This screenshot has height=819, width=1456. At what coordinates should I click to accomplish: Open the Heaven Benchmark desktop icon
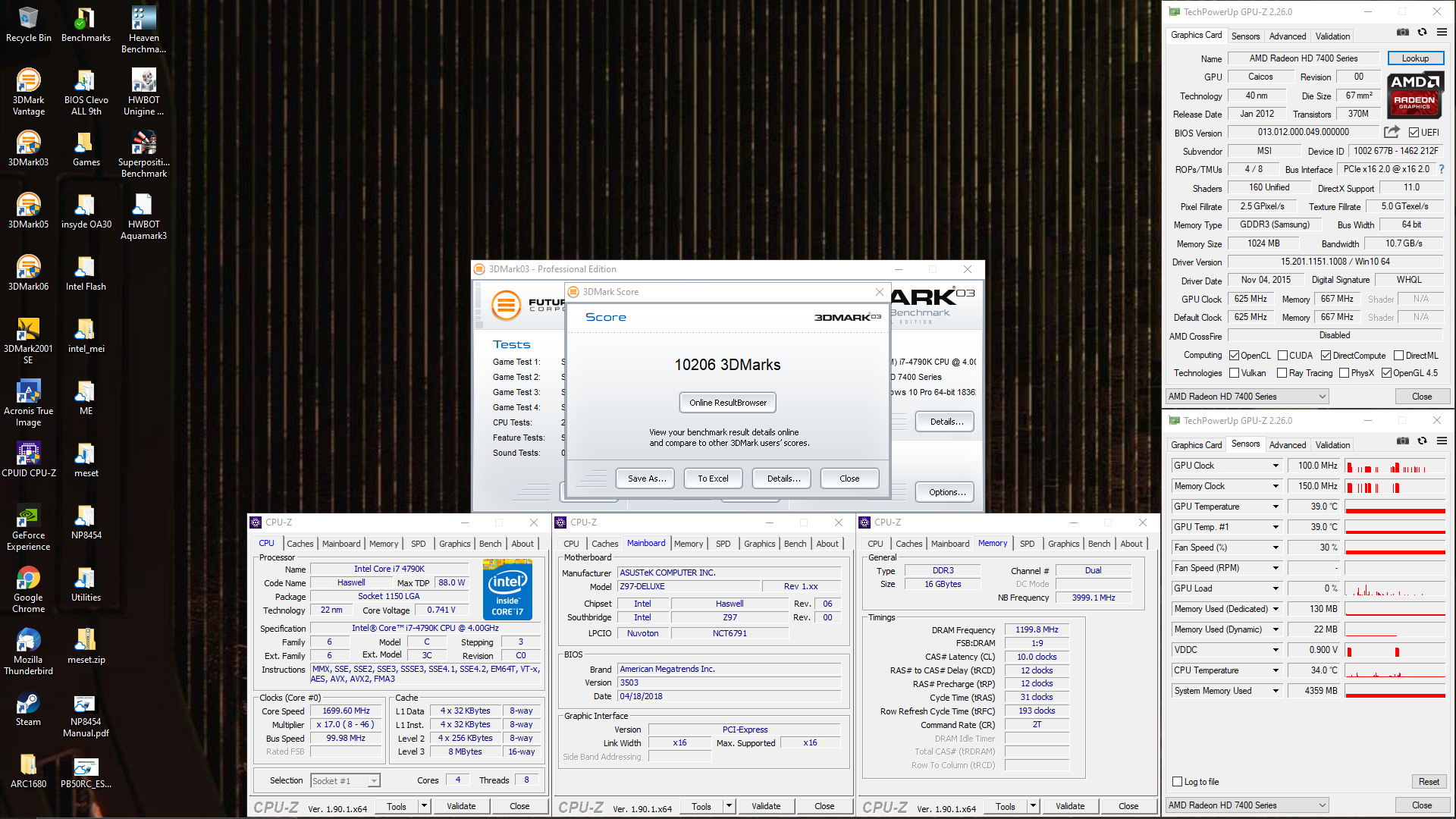coord(143,30)
